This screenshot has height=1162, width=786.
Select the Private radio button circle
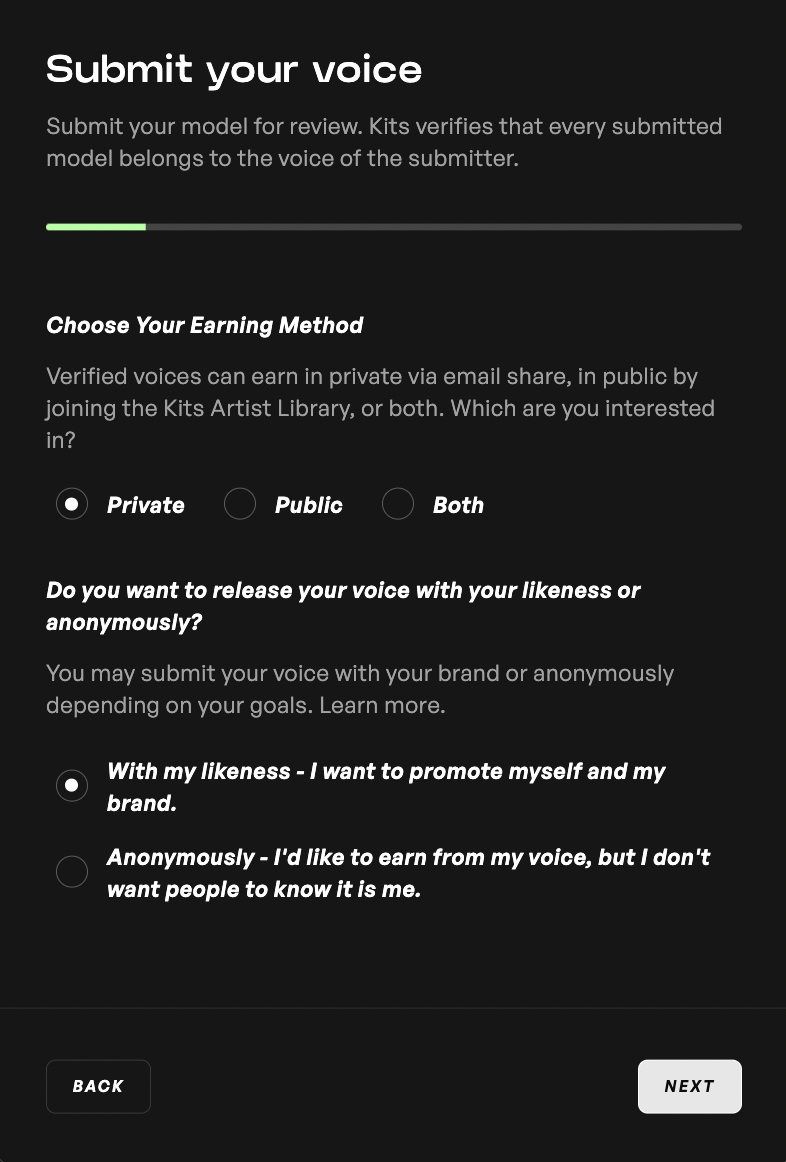(x=72, y=504)
